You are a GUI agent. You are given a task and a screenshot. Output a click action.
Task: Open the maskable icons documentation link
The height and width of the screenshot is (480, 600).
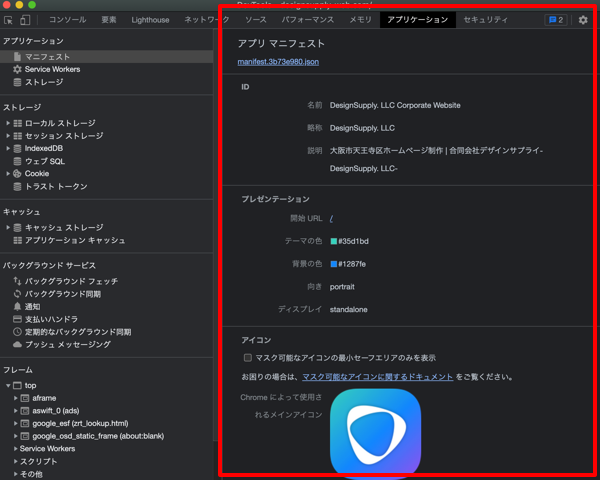[378, 377]
